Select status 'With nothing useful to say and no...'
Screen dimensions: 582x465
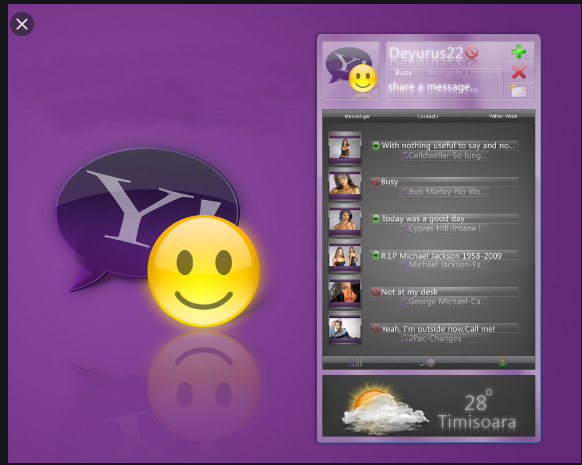pyautogui.click(x=448, y=145)
